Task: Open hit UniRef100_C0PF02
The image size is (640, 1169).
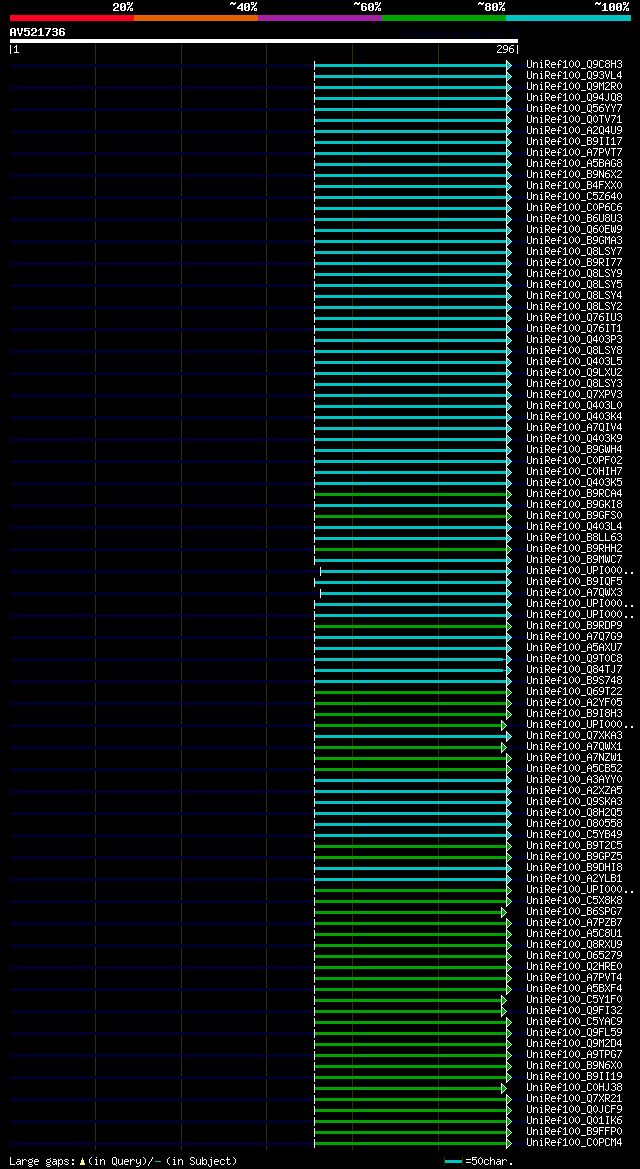Action: coord(574,460)
